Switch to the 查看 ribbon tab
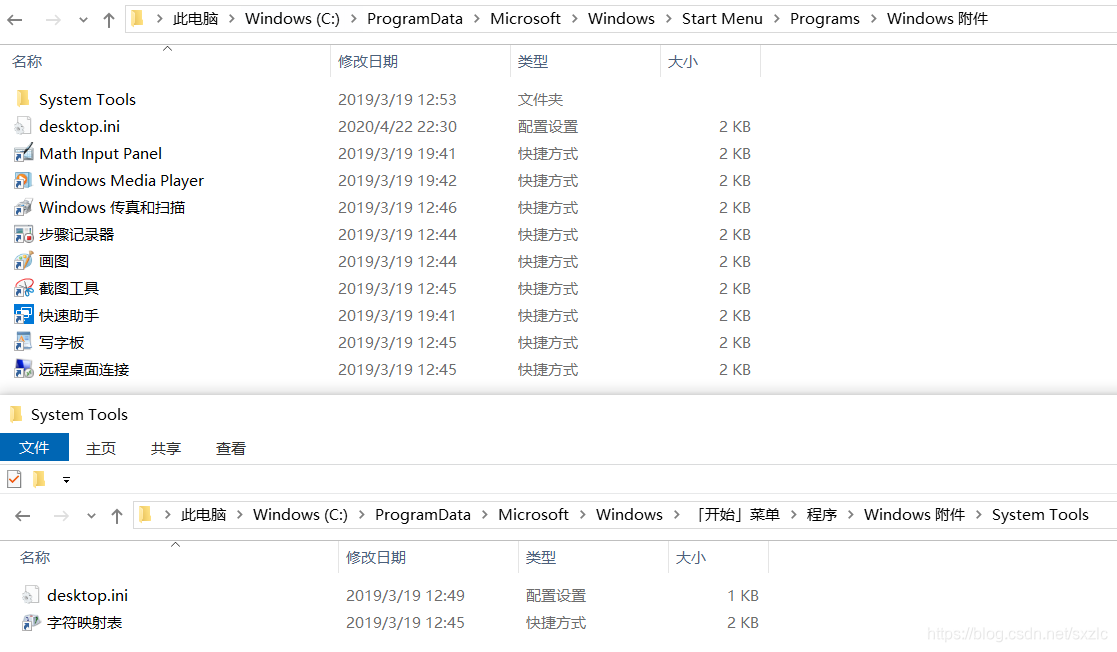This screenshot has height=652, width=1117. pyautogui.click(x=231, y=448)
